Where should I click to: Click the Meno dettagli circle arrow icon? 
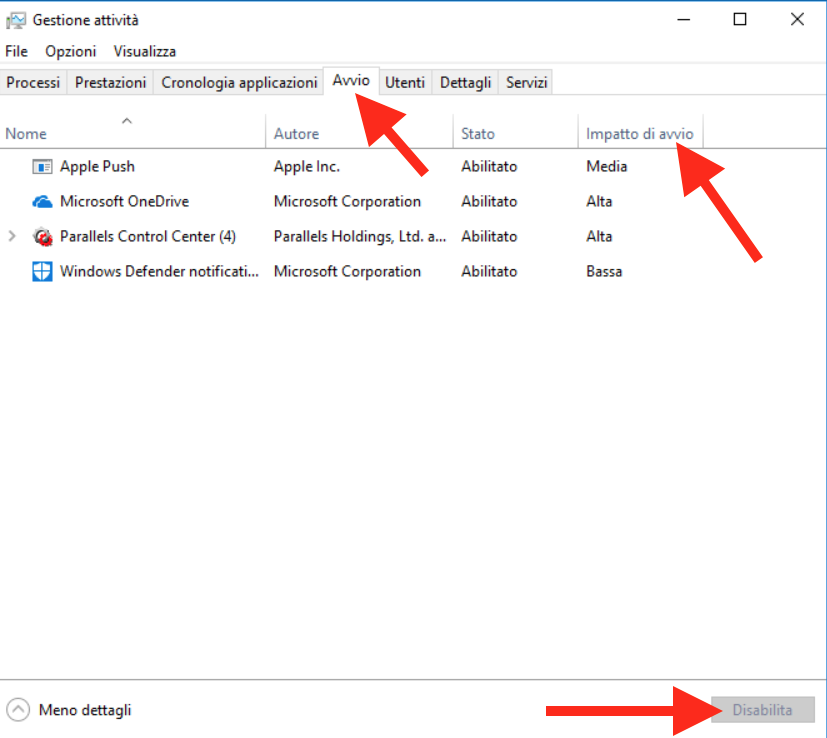click(18, 710)
